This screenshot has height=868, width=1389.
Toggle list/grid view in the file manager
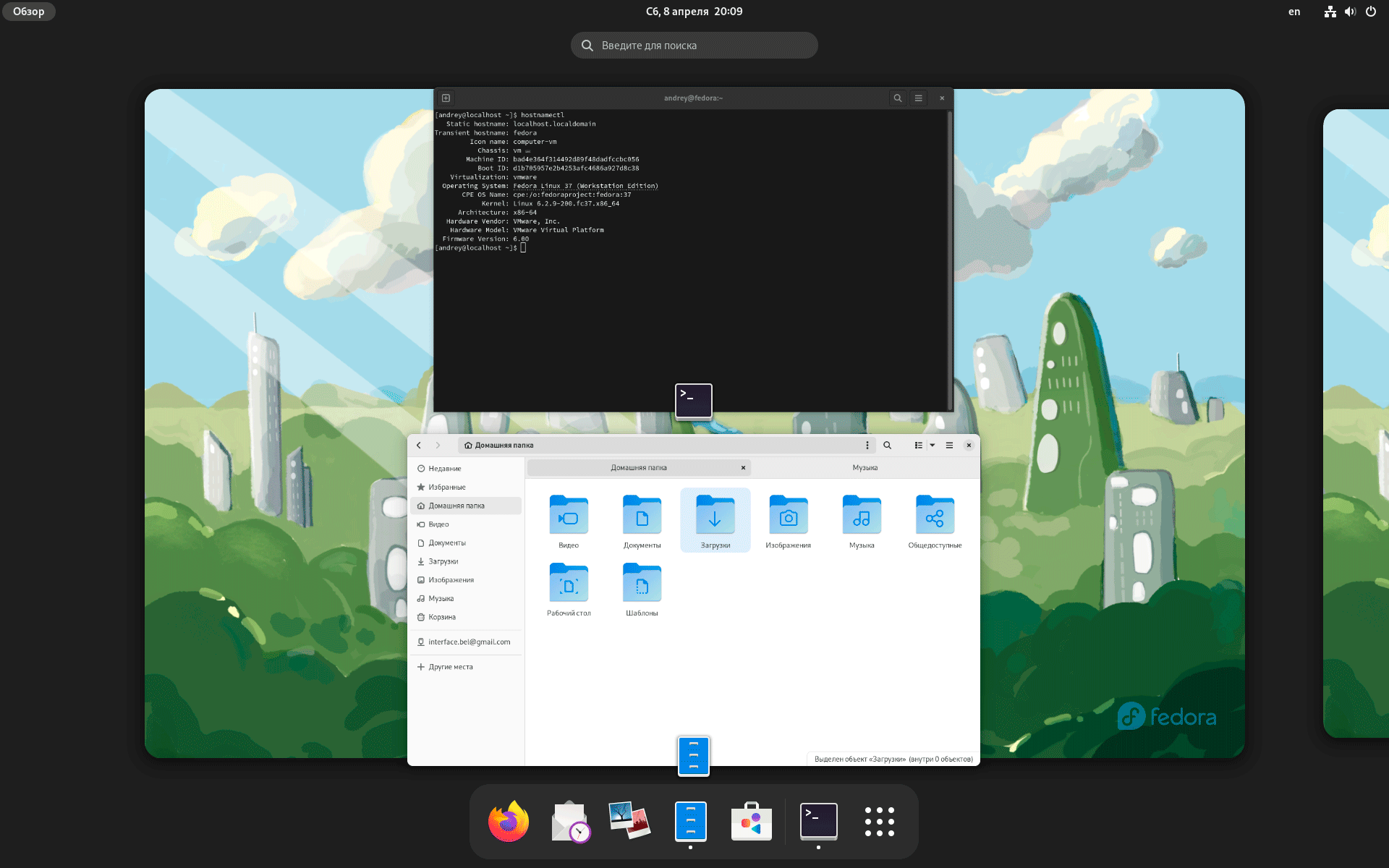[918, 446]
